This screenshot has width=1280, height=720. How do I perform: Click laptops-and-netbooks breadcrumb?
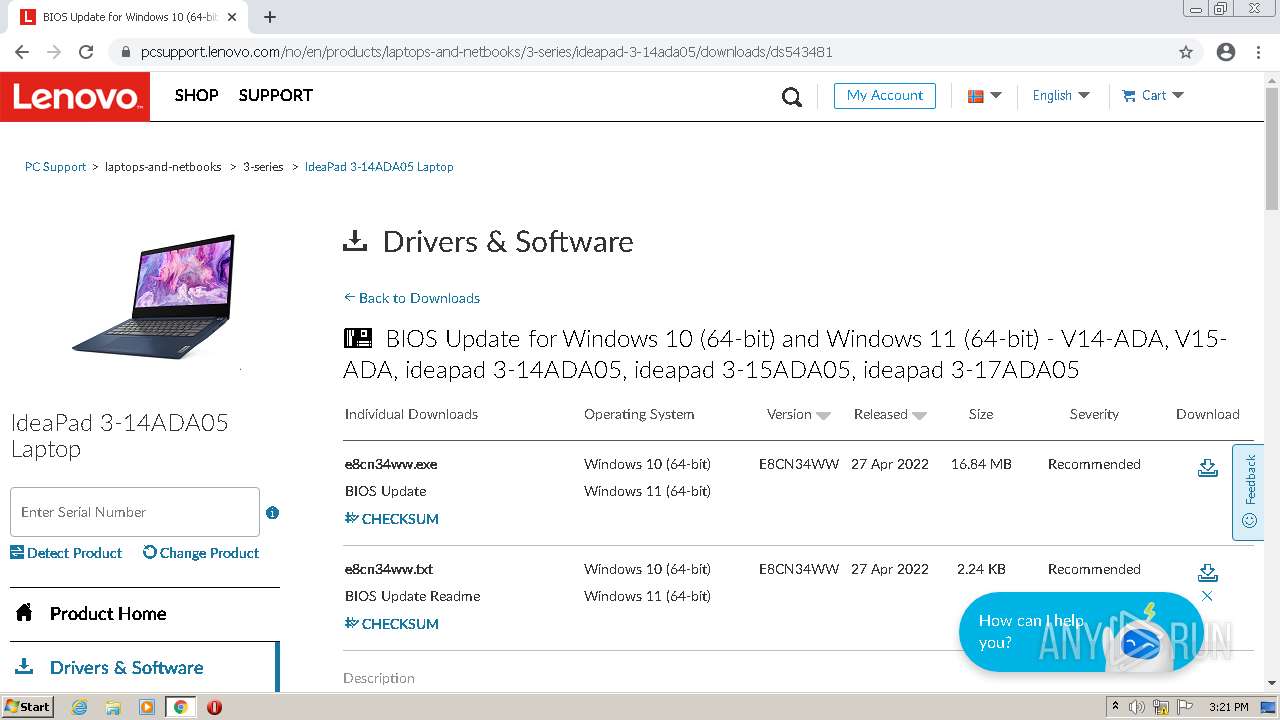click(x=163, y=167)
